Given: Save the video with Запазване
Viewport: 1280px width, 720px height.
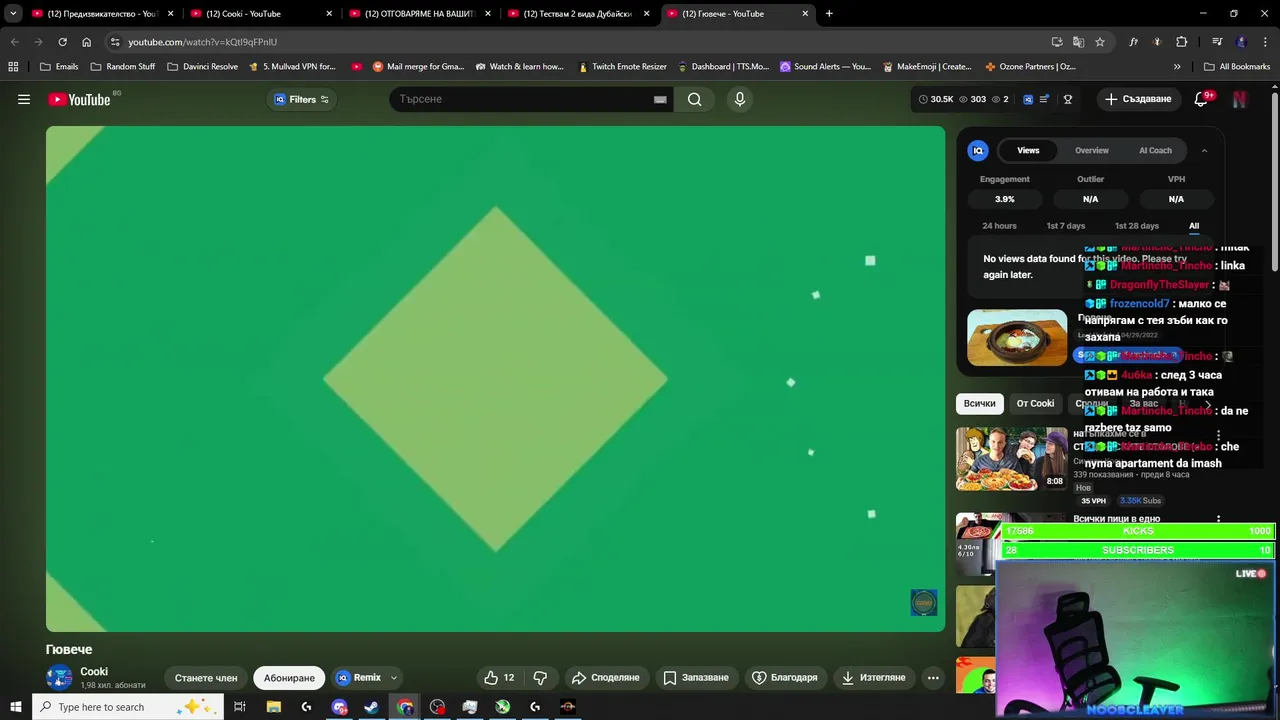Looking at the screenshot, I should point(696,678).
